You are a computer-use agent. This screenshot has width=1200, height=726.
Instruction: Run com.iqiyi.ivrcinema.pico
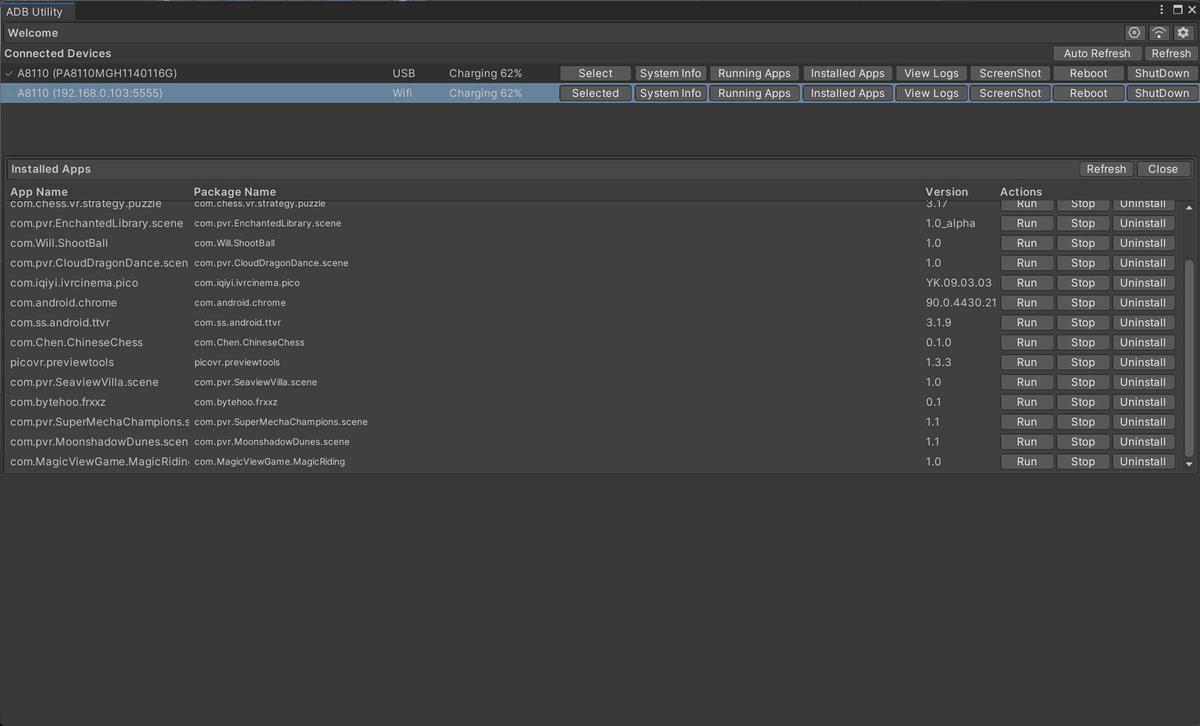pyautogui.click(x=1027, y=283)
